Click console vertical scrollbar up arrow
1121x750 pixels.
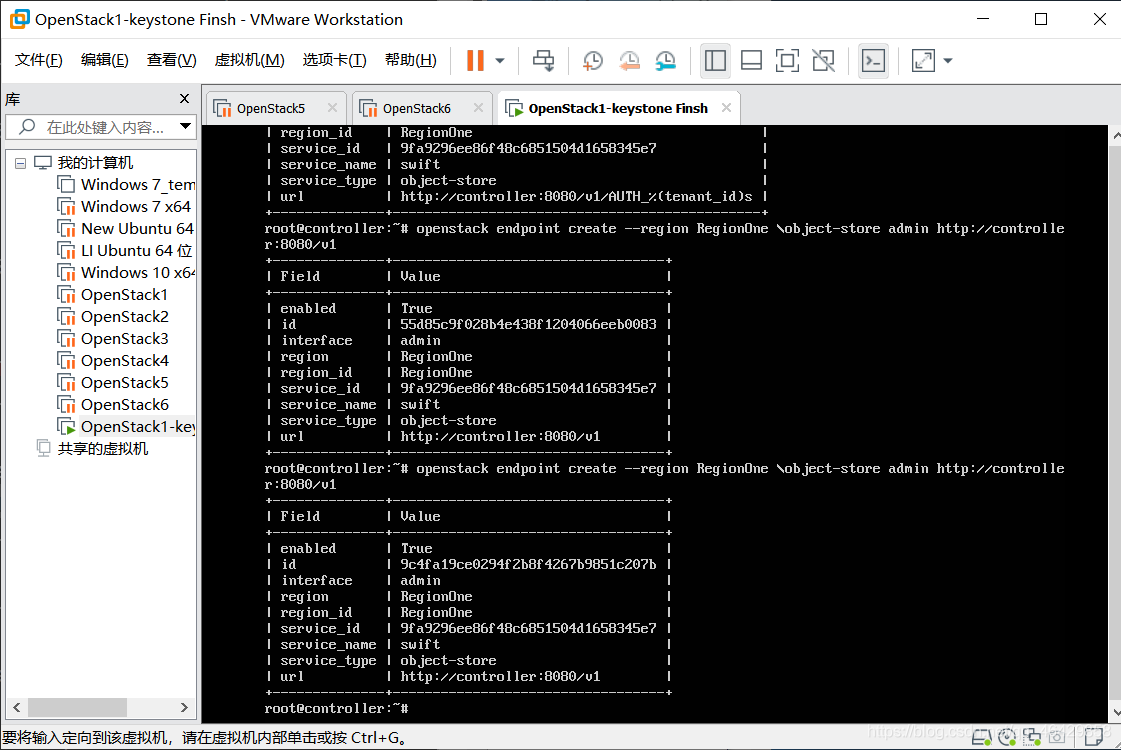point(1115,134)
